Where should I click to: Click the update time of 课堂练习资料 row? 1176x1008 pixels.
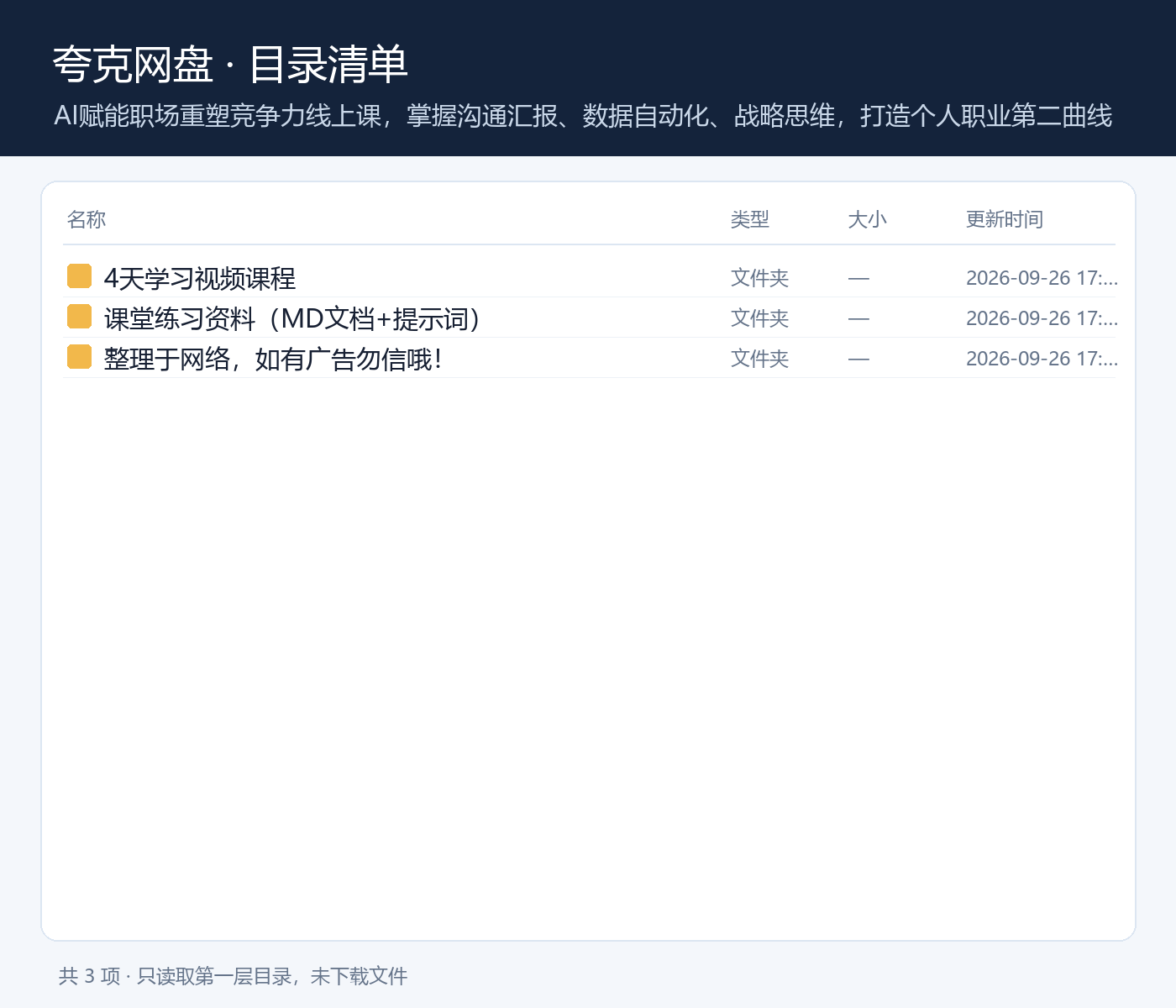(x=1042, y=318)
